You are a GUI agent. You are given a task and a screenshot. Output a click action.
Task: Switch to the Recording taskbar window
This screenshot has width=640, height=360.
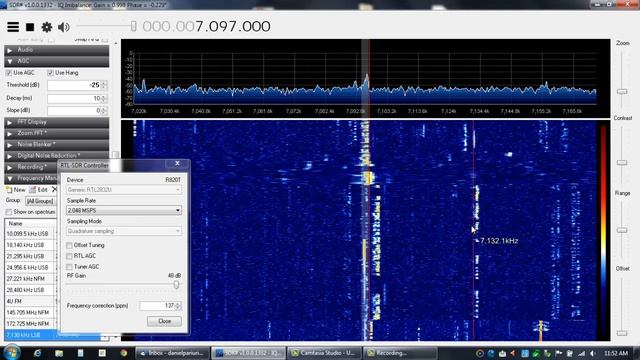[400, 353]
